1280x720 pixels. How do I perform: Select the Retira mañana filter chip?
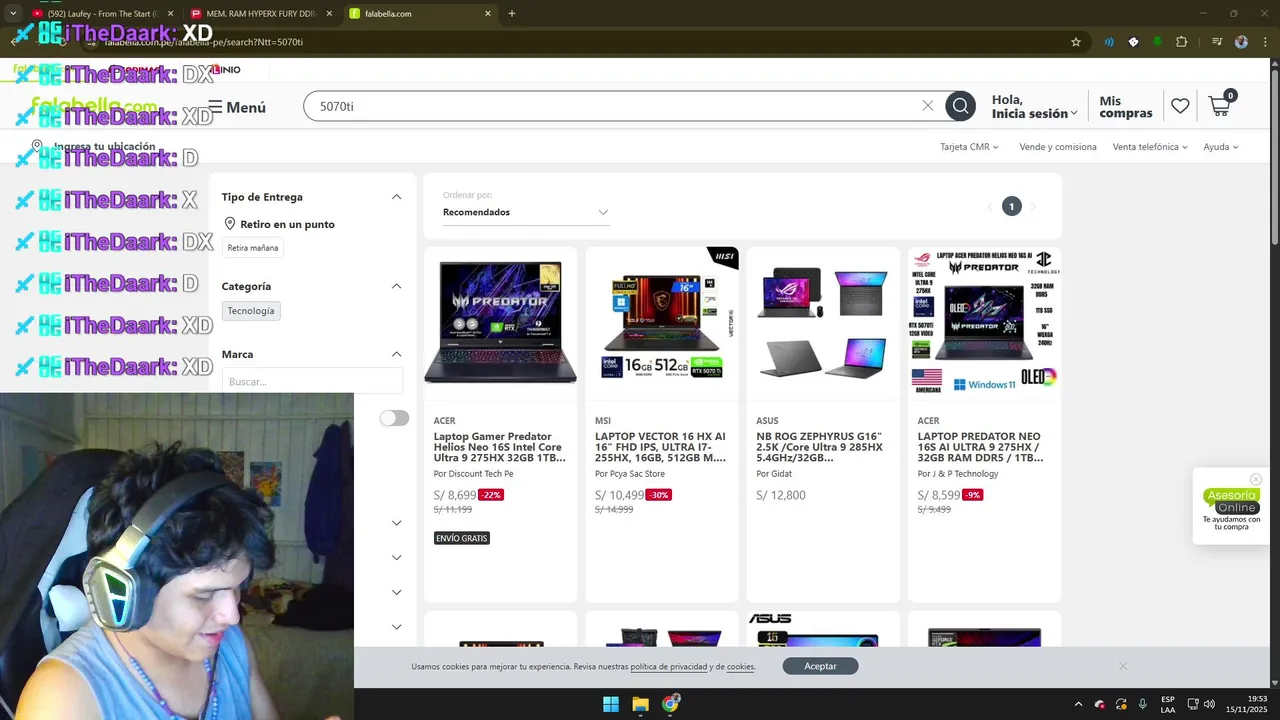[x=253, y=248]
